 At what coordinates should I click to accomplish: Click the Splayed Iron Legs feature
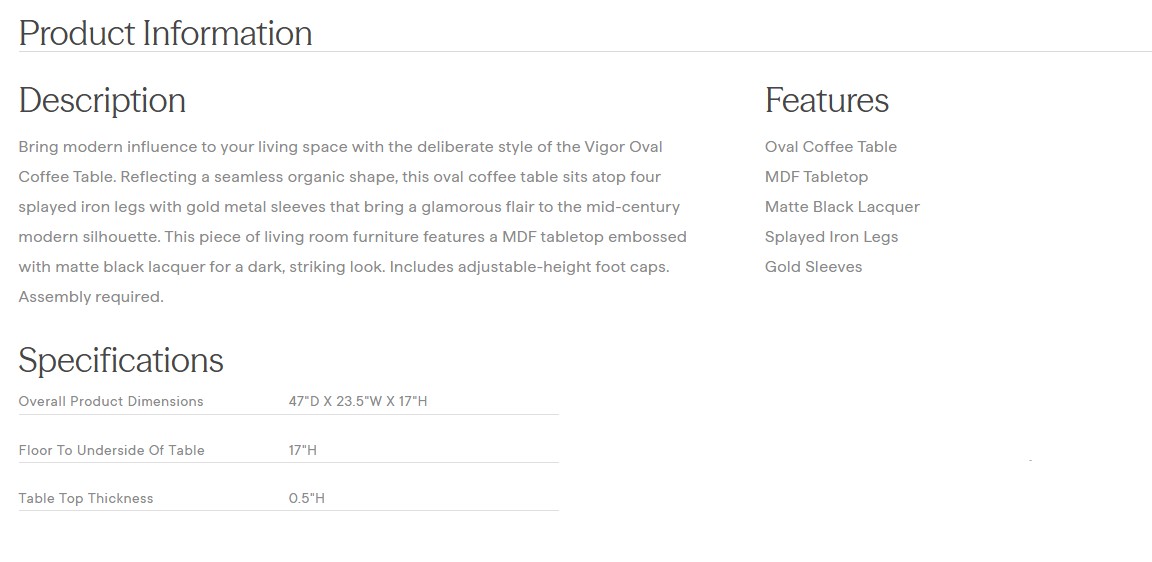tap(831, 237)
